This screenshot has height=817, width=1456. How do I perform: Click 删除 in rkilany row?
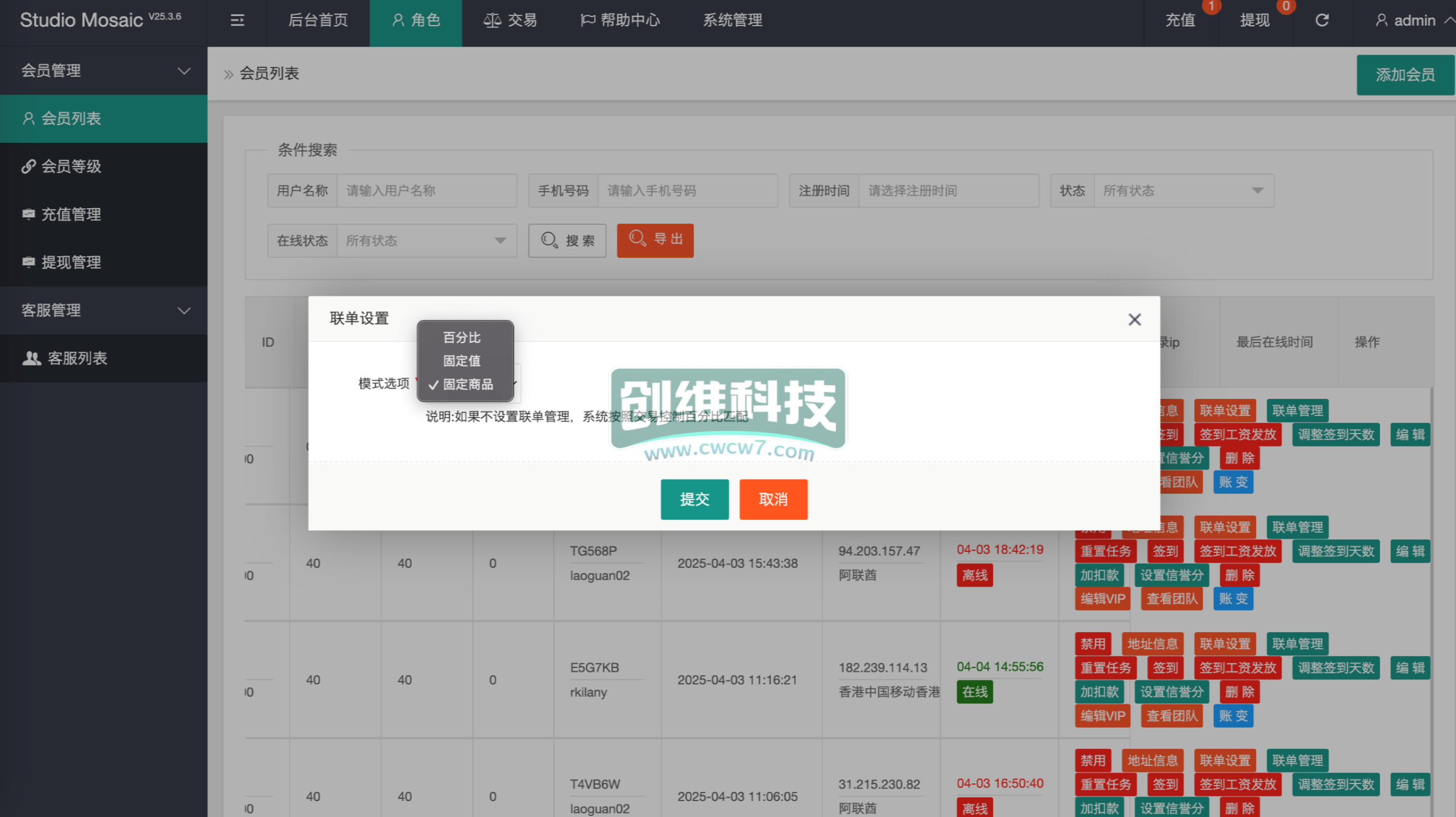[x=1240, y=692]
